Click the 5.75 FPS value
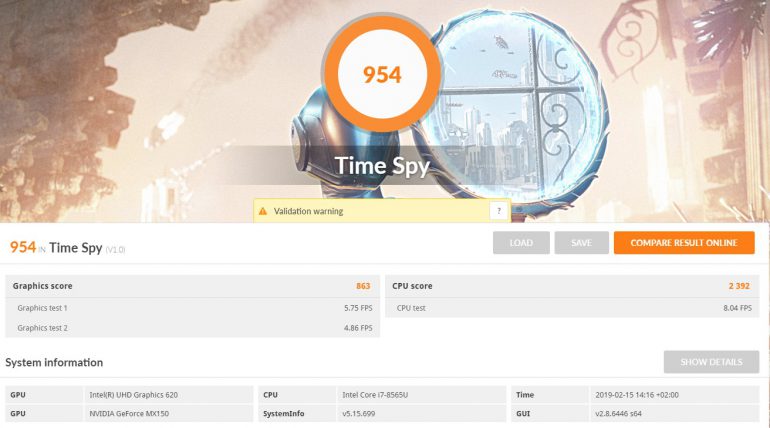This screenshot has height=428, width=770. (358, 308)
